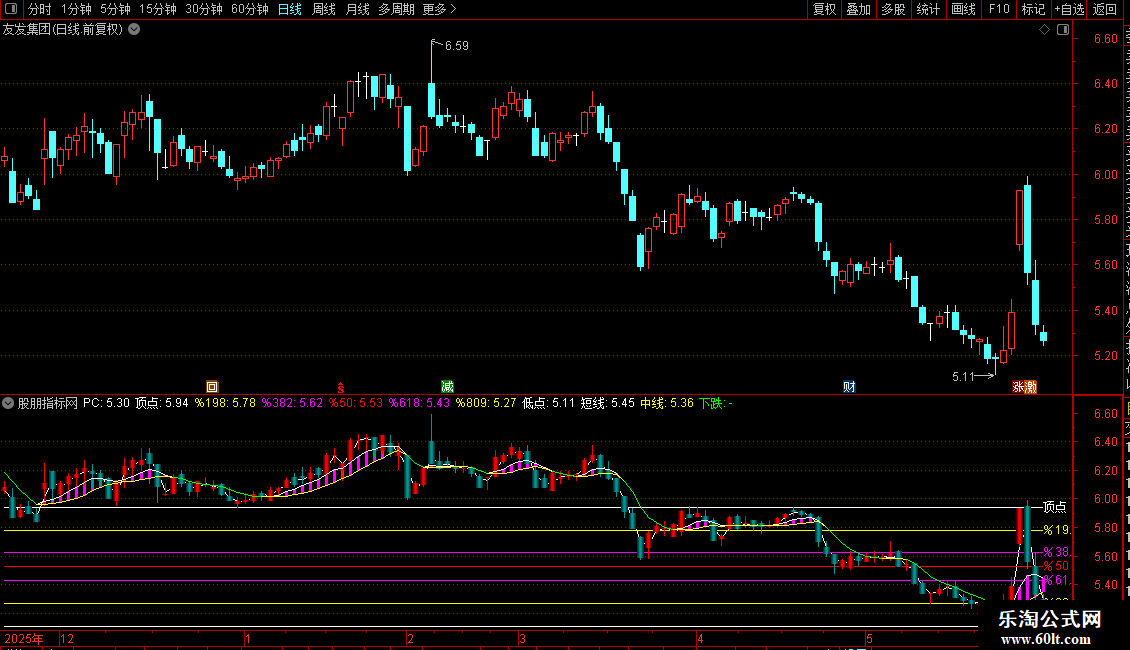Click the 6.00 value on main price axis
The height and width of the screenshot is (650, 1130).
pos(1105,174)
